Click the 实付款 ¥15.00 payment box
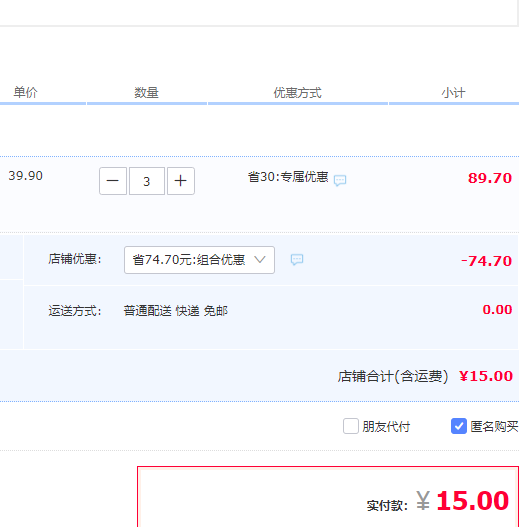Screen dimensions: 530x527 pos(328,497)
